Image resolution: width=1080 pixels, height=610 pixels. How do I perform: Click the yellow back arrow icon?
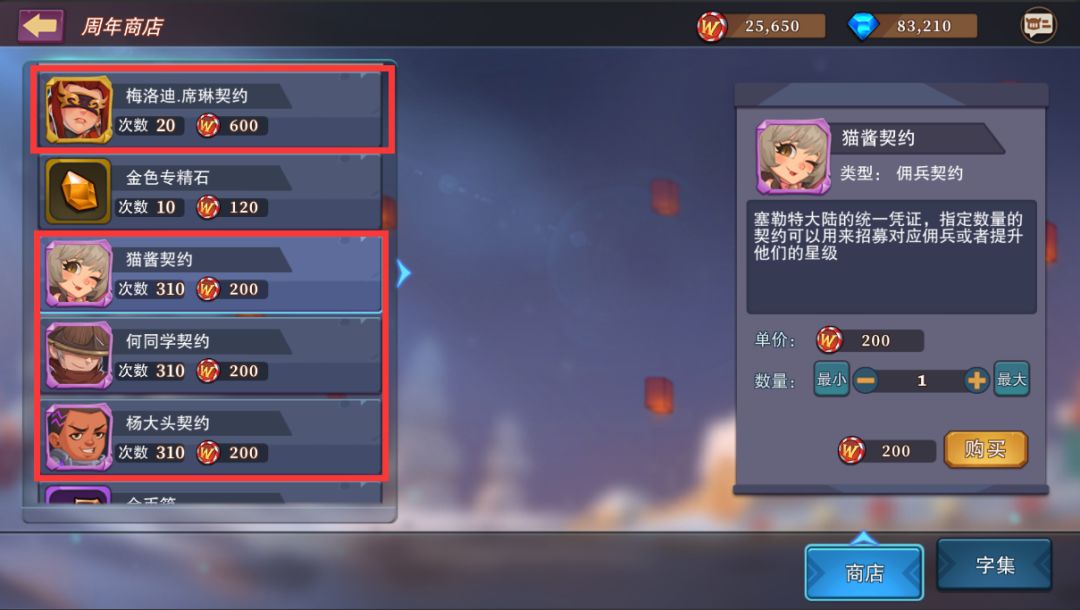(x=40, y=26)
